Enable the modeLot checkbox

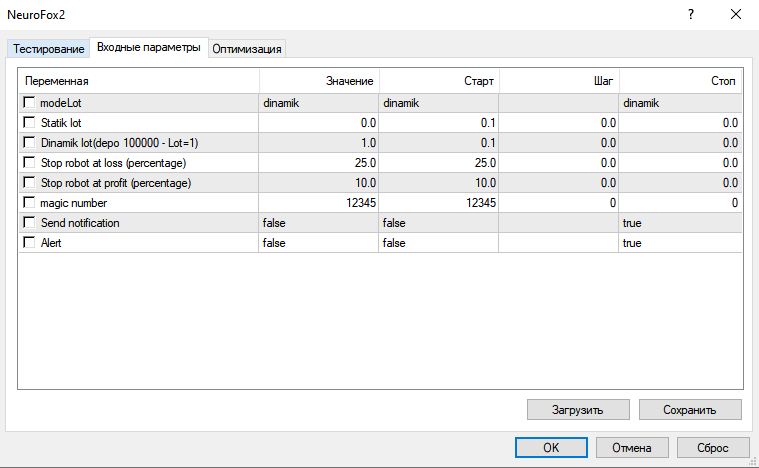tap(30, 103)
